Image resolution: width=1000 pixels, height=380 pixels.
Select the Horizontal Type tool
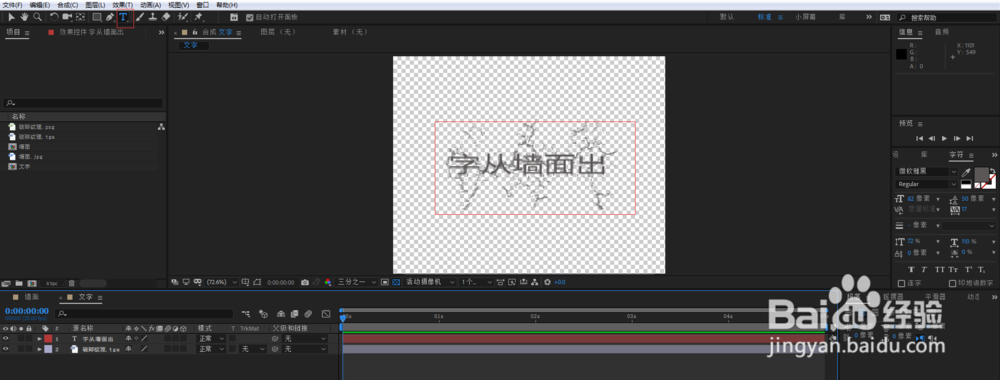click(124, 17)
